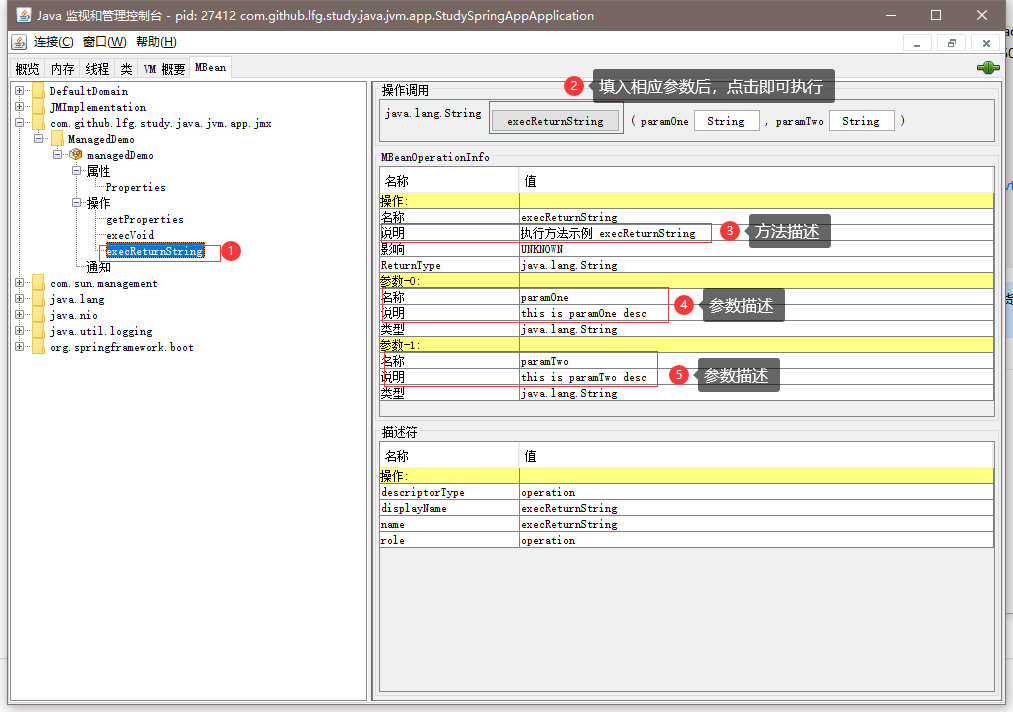Image resolution: width=1013 pixels, height=712 pixels.
Task: Switch to the 概览 tab
Action: tap(27, 68)
